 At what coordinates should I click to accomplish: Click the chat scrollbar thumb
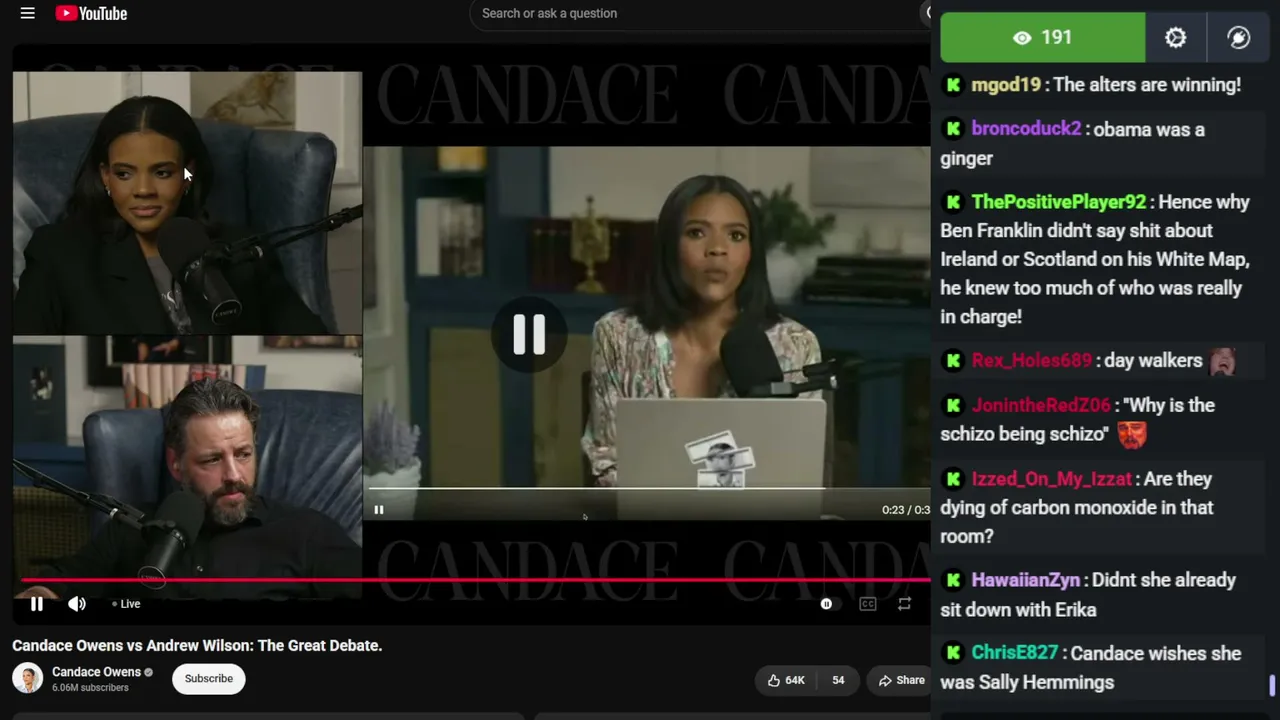[x=1272, y=686]
